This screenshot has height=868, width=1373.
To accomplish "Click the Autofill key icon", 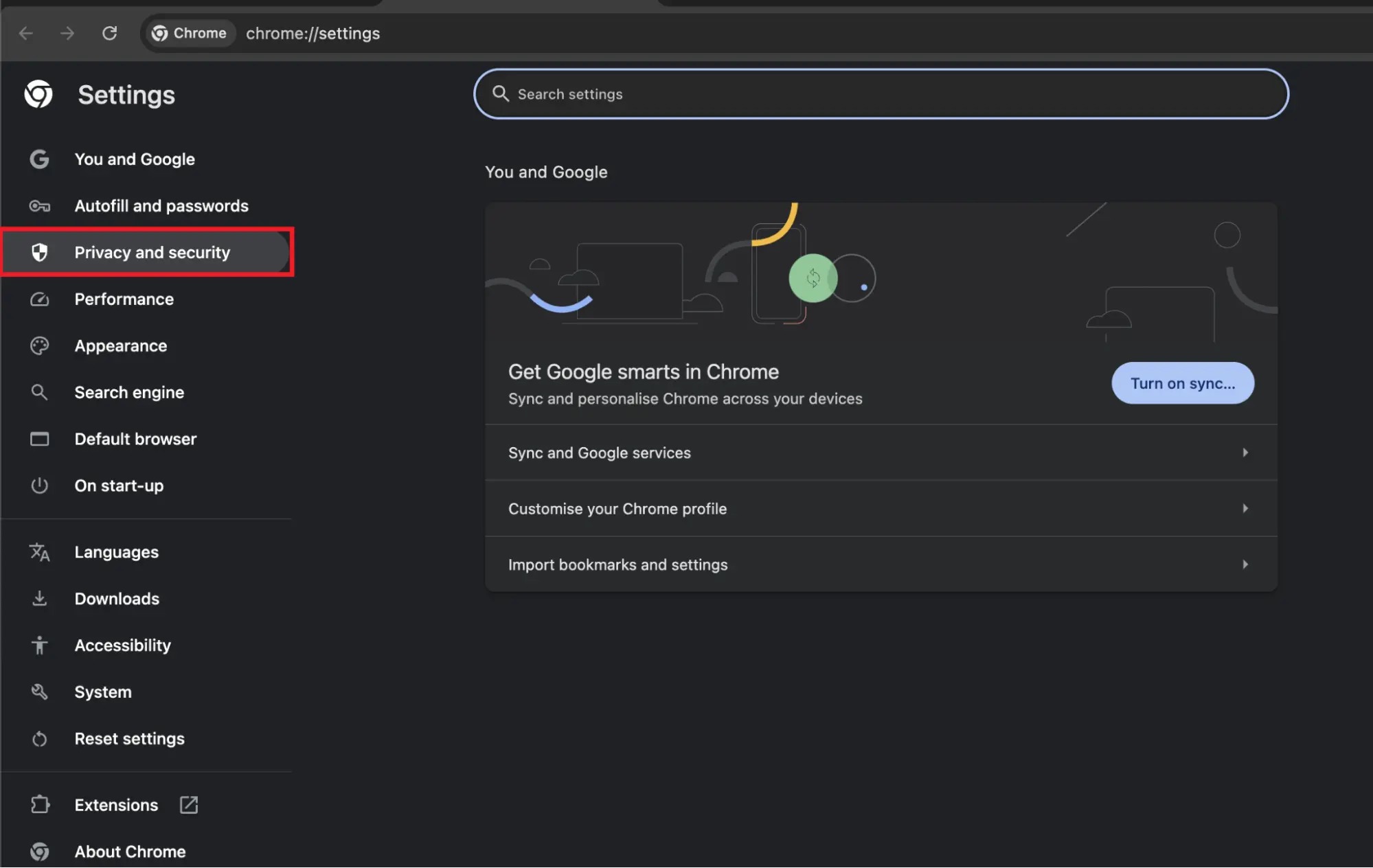I will (39, 206).
